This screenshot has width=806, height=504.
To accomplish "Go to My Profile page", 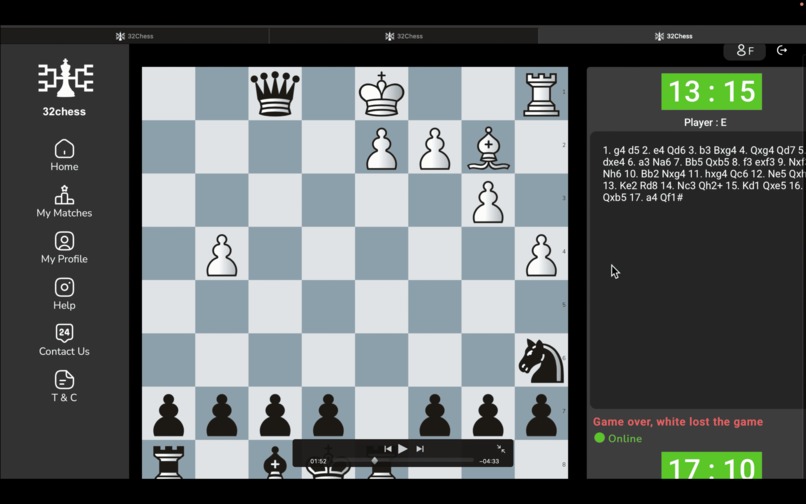I will tap(64, 248).
